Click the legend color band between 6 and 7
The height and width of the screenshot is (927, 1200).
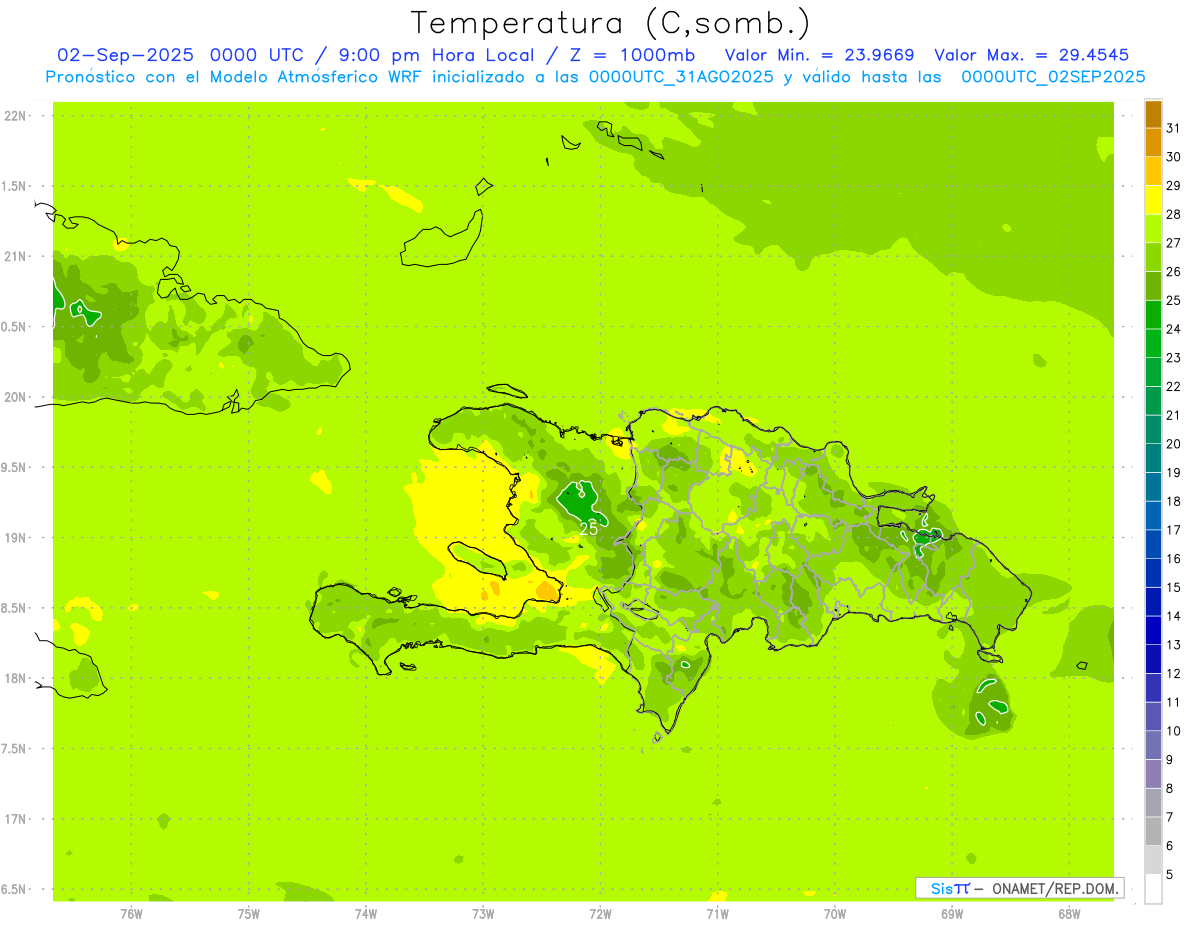coord(1153,831)
